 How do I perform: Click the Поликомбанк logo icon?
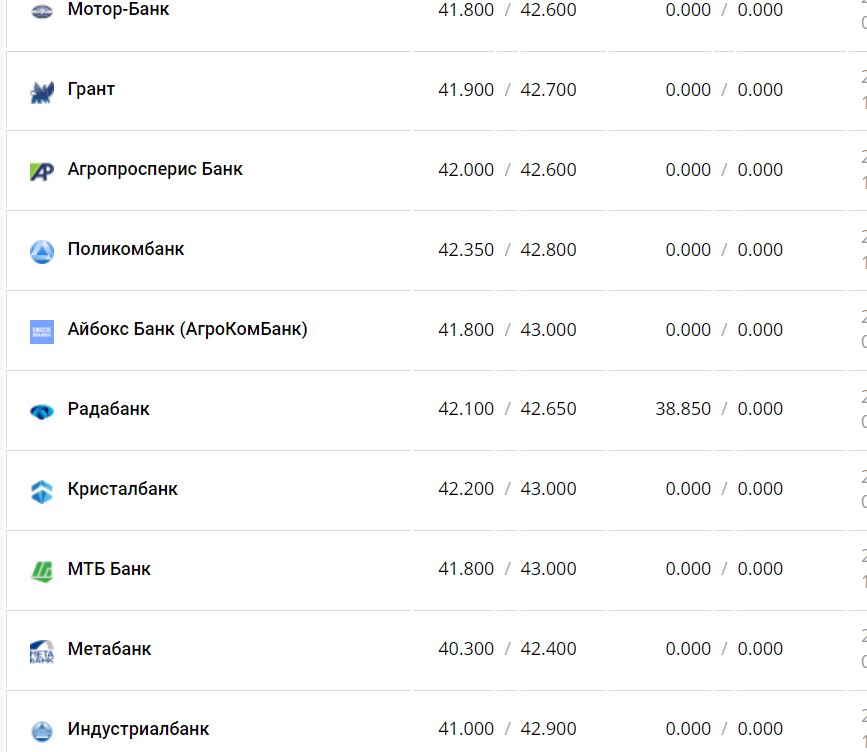(42, 251)
